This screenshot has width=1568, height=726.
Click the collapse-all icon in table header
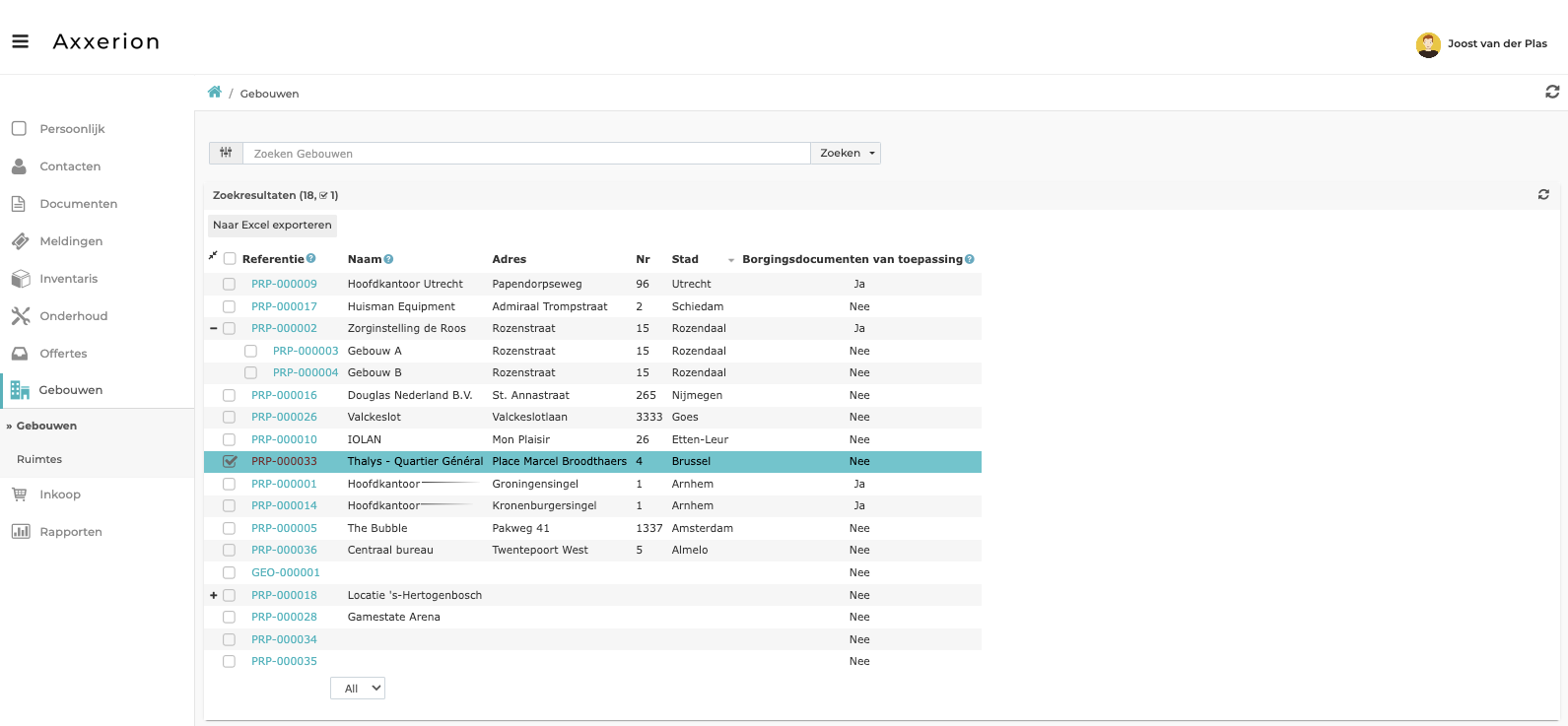click(x=213, y=256)
